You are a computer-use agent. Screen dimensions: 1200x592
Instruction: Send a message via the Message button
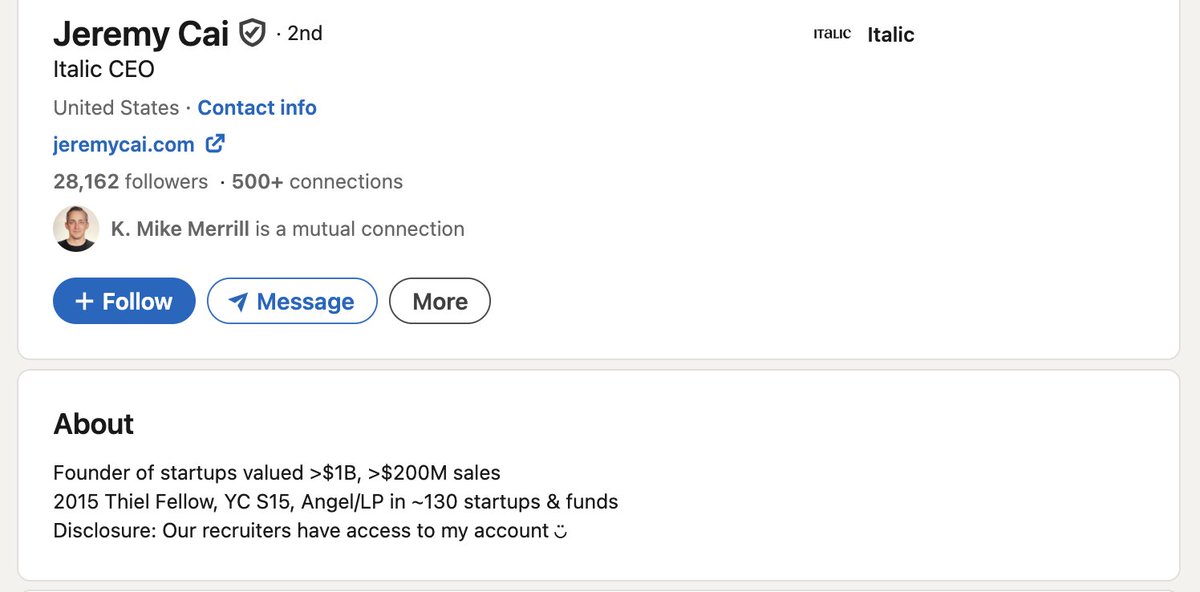(x=292, y=301)
